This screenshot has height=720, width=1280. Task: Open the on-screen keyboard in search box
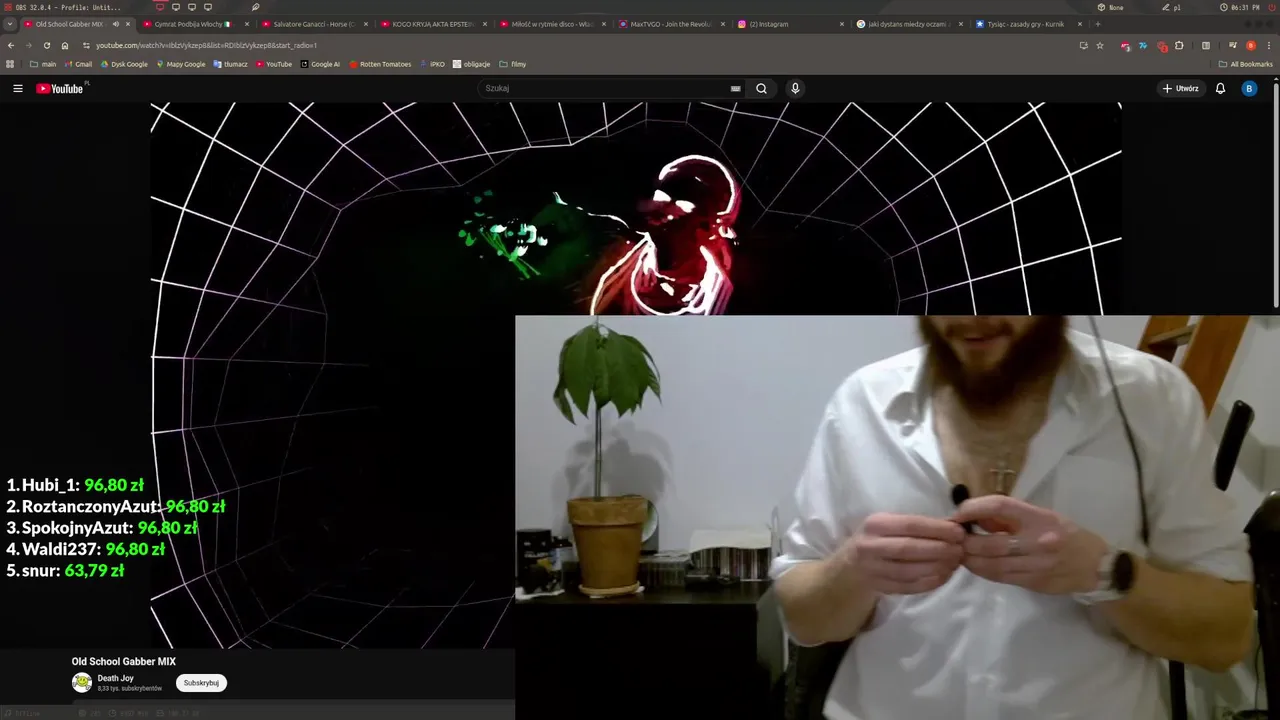click(x=736, y=88)
